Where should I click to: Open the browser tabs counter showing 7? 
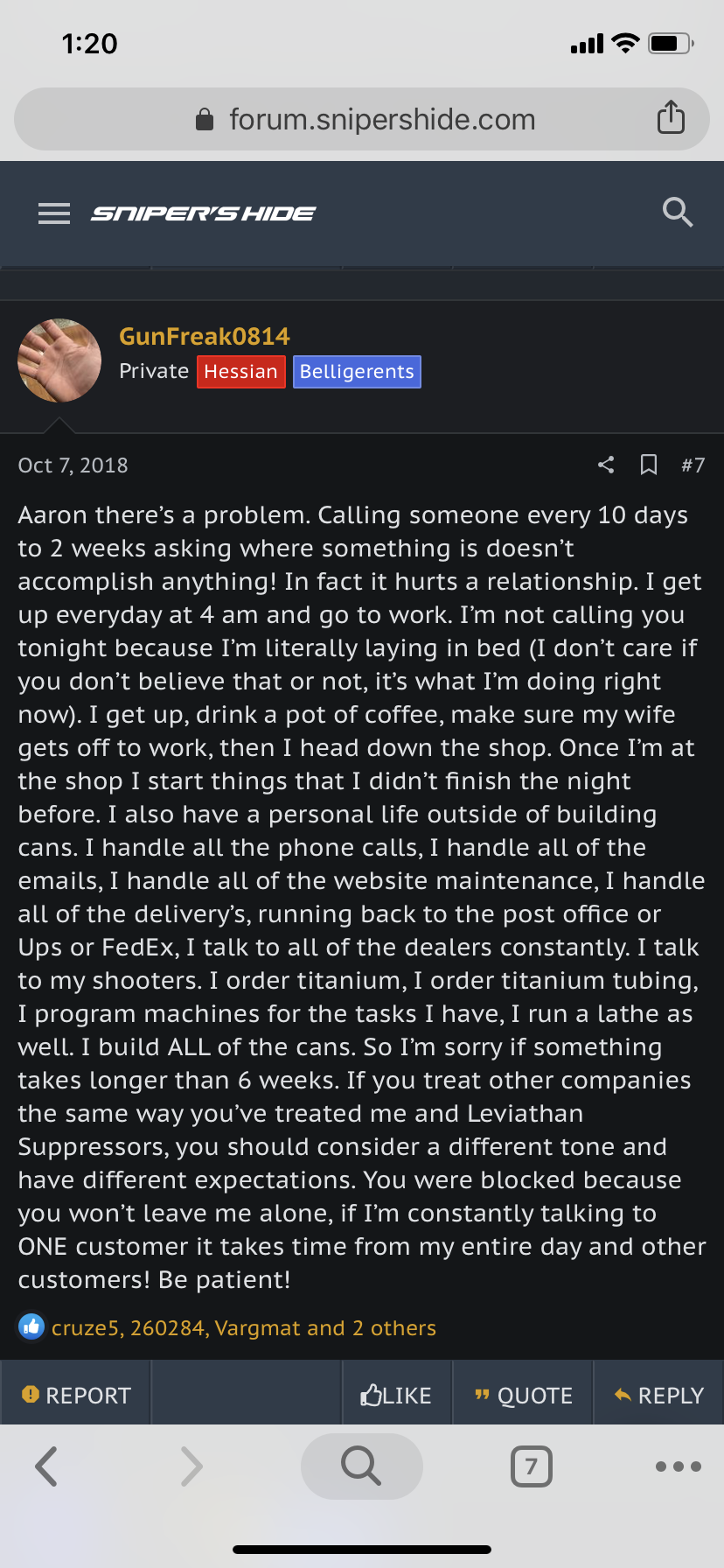point(531,1466)
